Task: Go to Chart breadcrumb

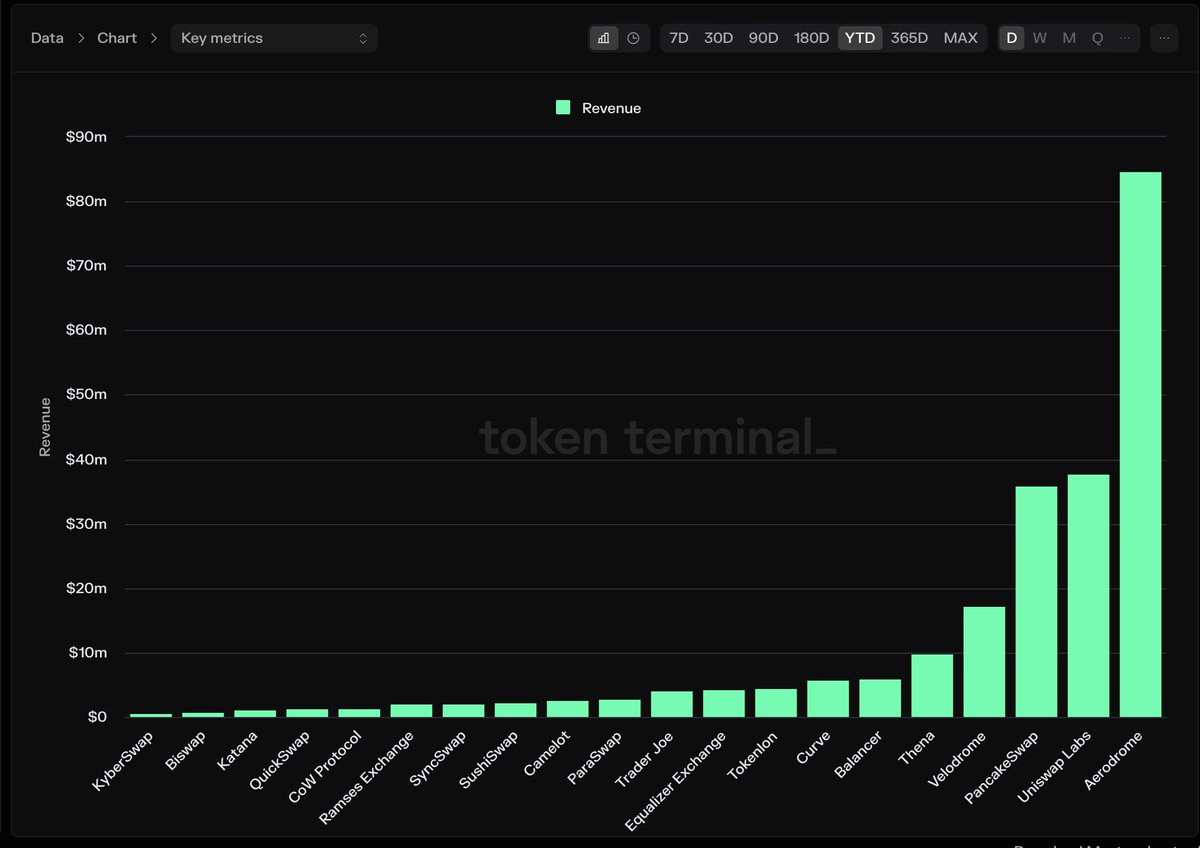Action: (x=117, y=38)
